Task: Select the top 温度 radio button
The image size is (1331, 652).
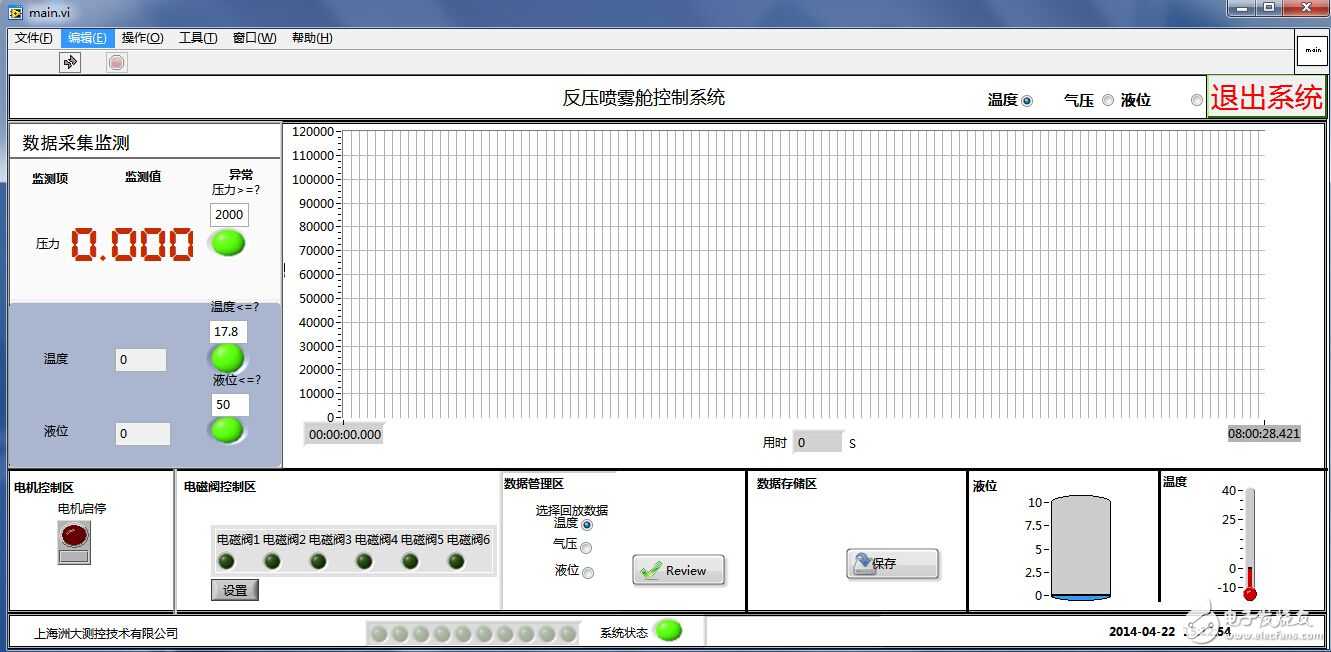Action: pyautogui.click(x=1027, y=100)
